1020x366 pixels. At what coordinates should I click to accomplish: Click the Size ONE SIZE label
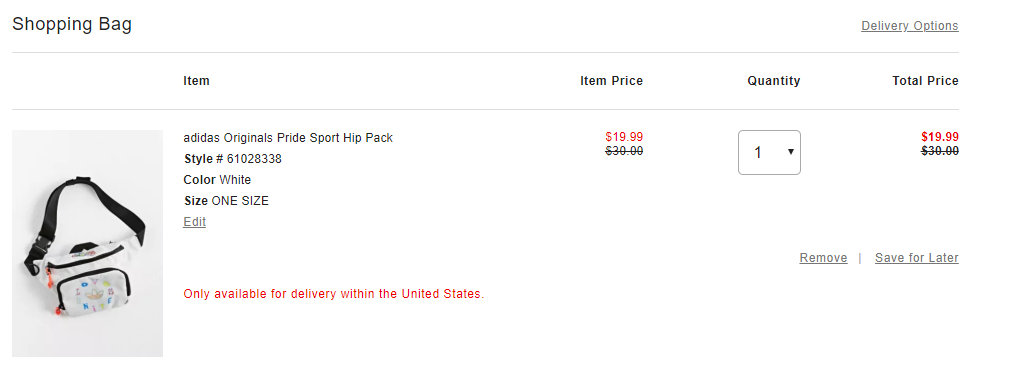coord(226,201)
